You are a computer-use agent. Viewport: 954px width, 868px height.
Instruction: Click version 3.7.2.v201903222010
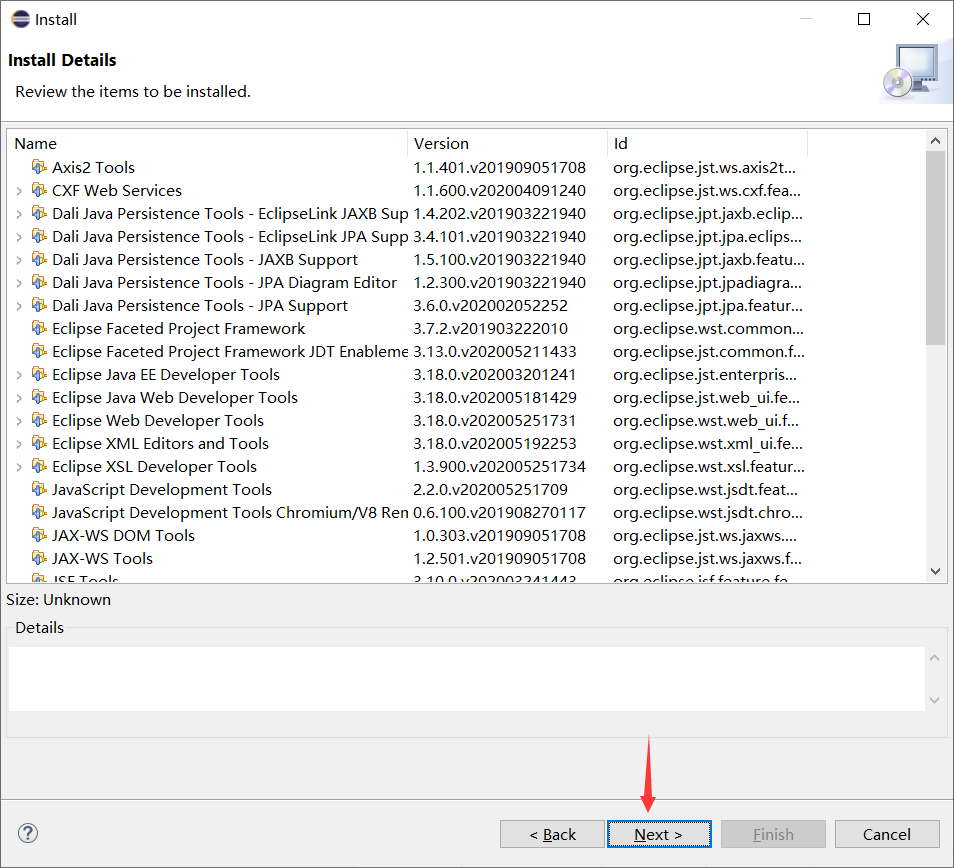(x=490, y=328)
